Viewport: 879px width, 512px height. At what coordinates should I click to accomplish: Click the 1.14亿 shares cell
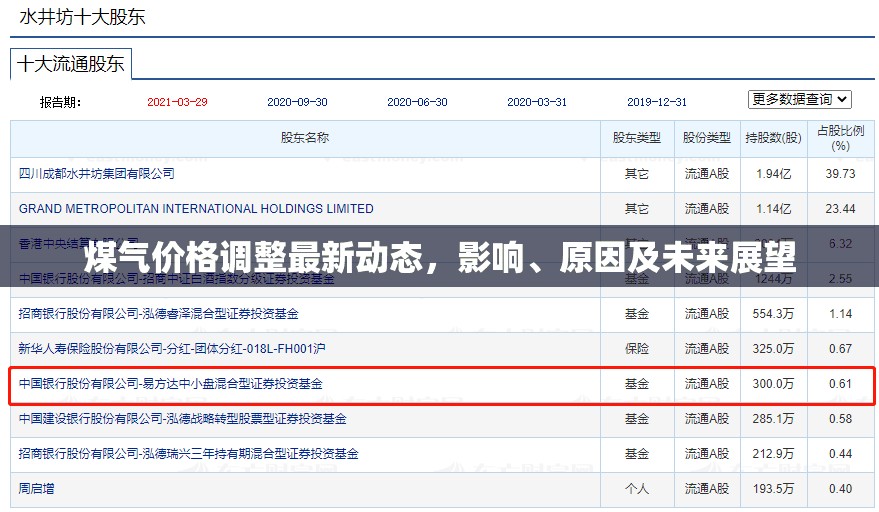tap(774, 209)
